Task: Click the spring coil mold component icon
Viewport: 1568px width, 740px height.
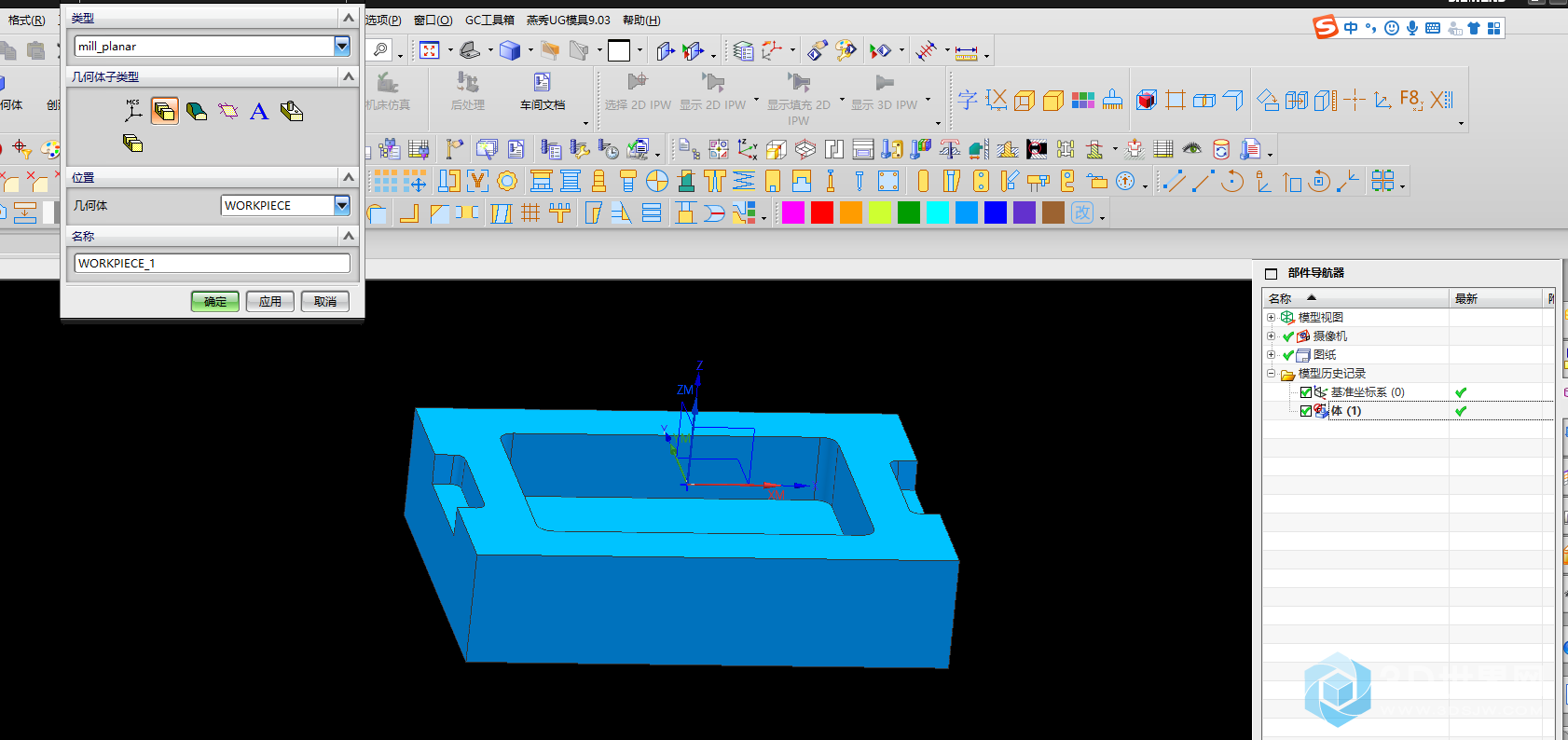Action: (744, 181)
